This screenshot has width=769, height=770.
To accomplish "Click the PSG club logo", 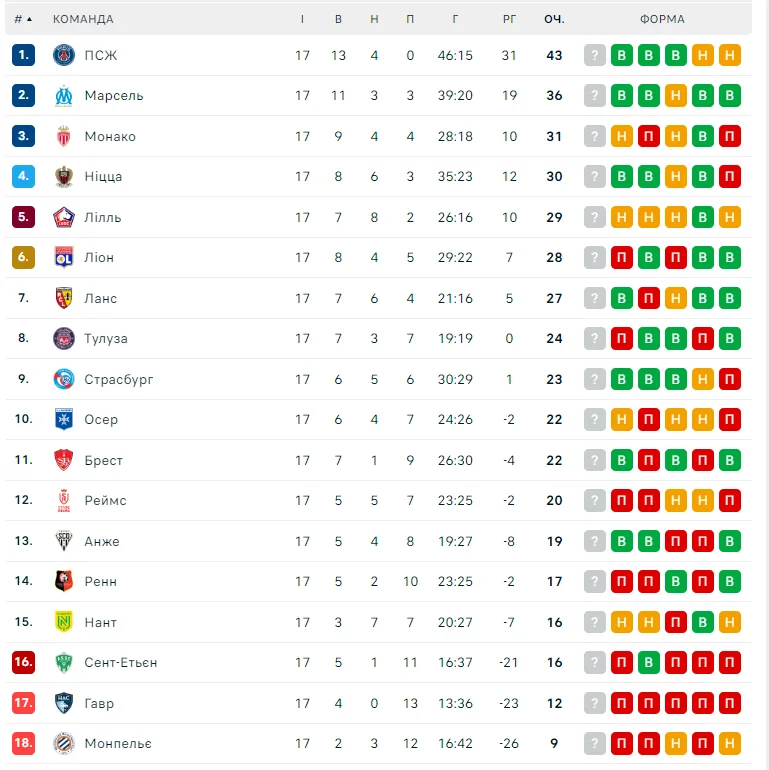I will click(64, 55).
